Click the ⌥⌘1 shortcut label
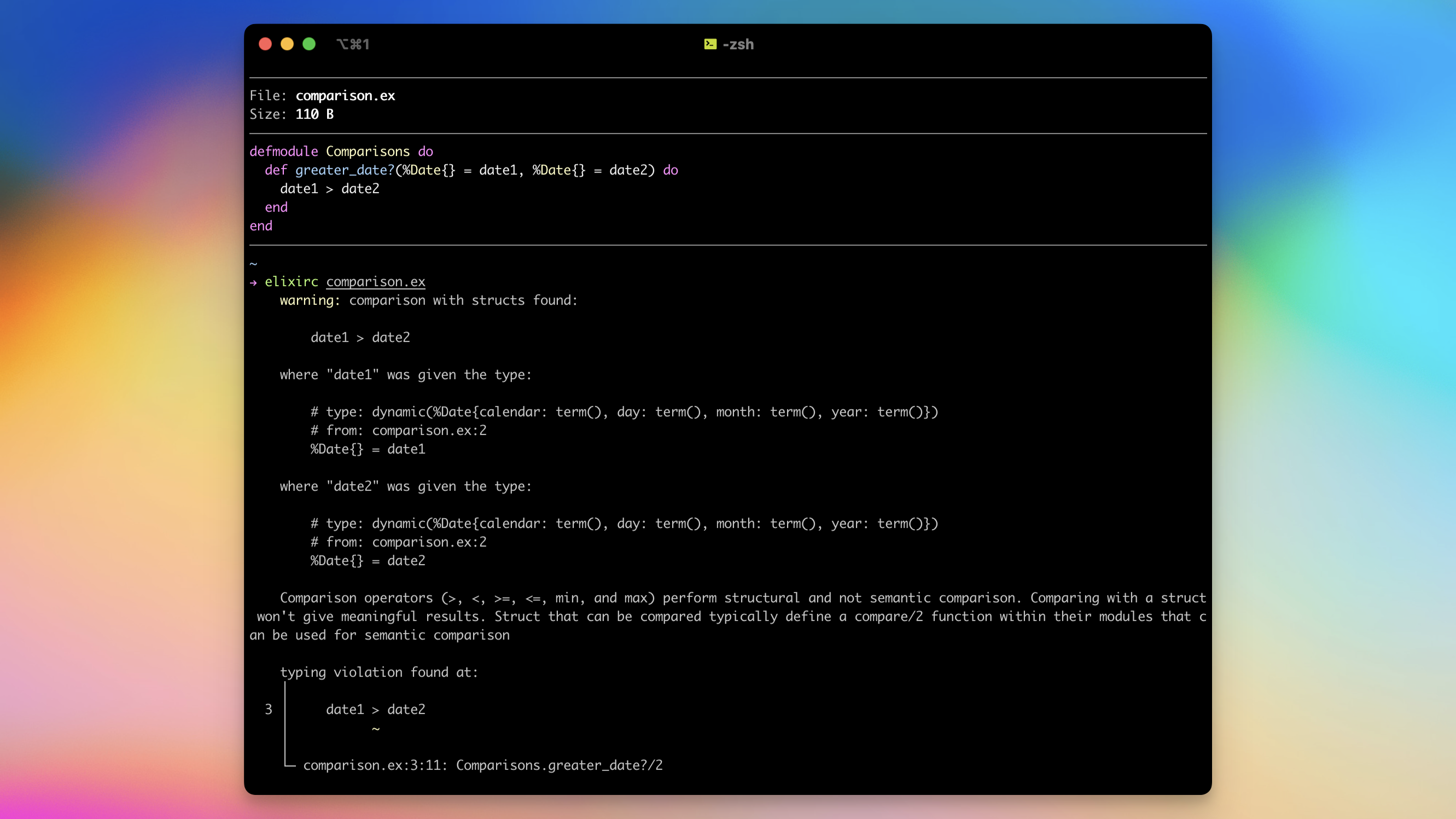Image resolution: width=1456 pixels, height=819 pixels. pos(353,44)
